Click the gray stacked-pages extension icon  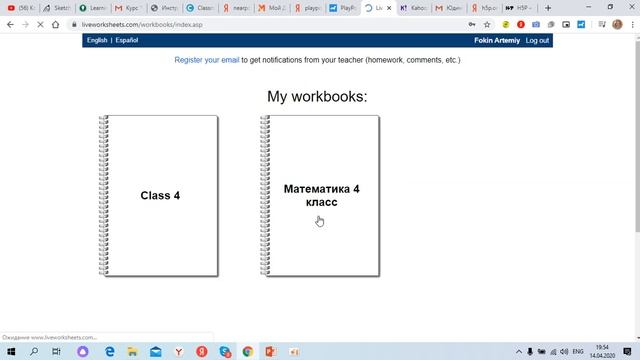coord(551,24)
